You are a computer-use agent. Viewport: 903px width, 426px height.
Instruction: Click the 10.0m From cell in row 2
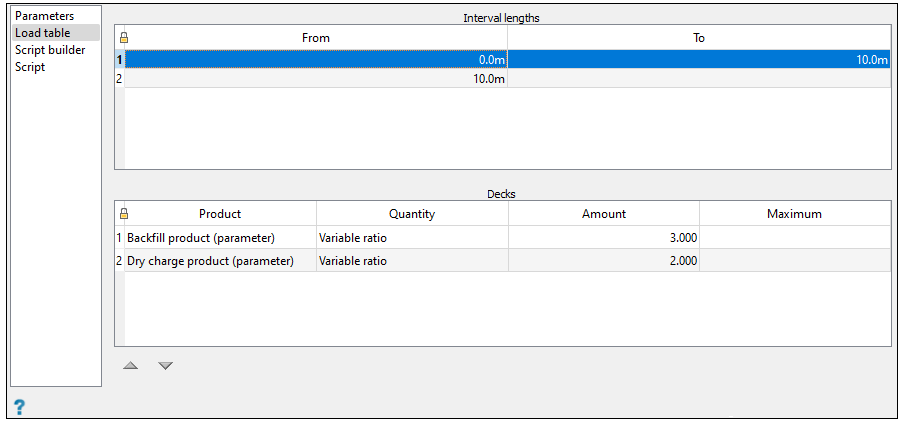click(316, 78)
